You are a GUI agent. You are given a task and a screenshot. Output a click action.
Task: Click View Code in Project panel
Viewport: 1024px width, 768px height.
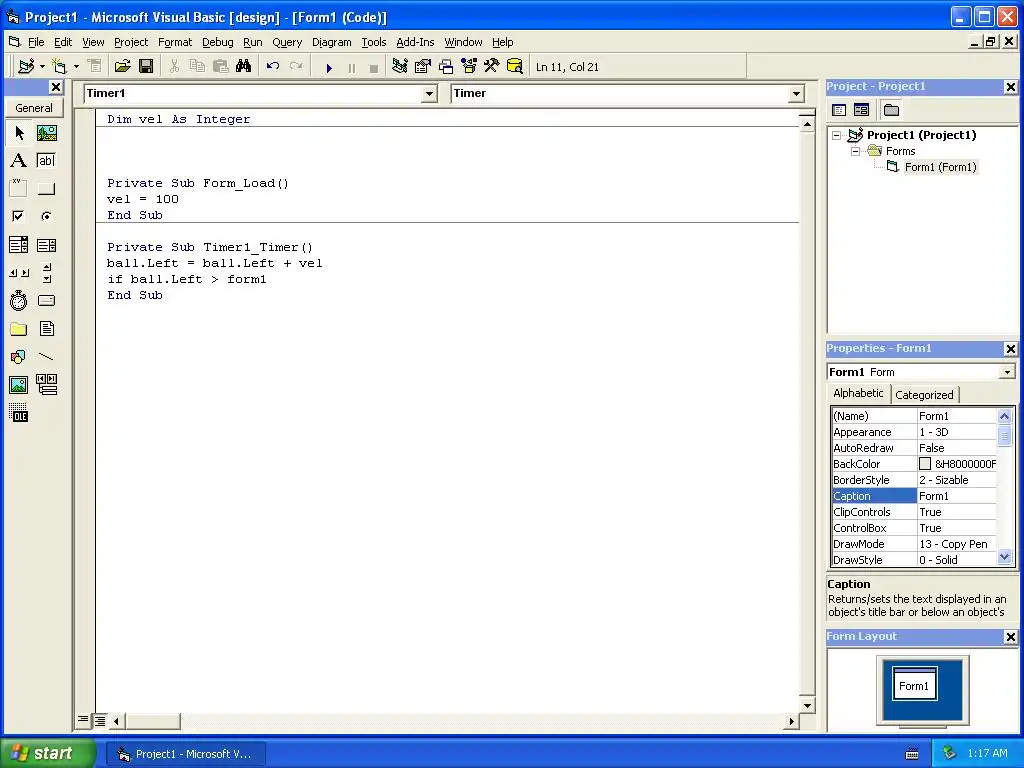(839, 110)
